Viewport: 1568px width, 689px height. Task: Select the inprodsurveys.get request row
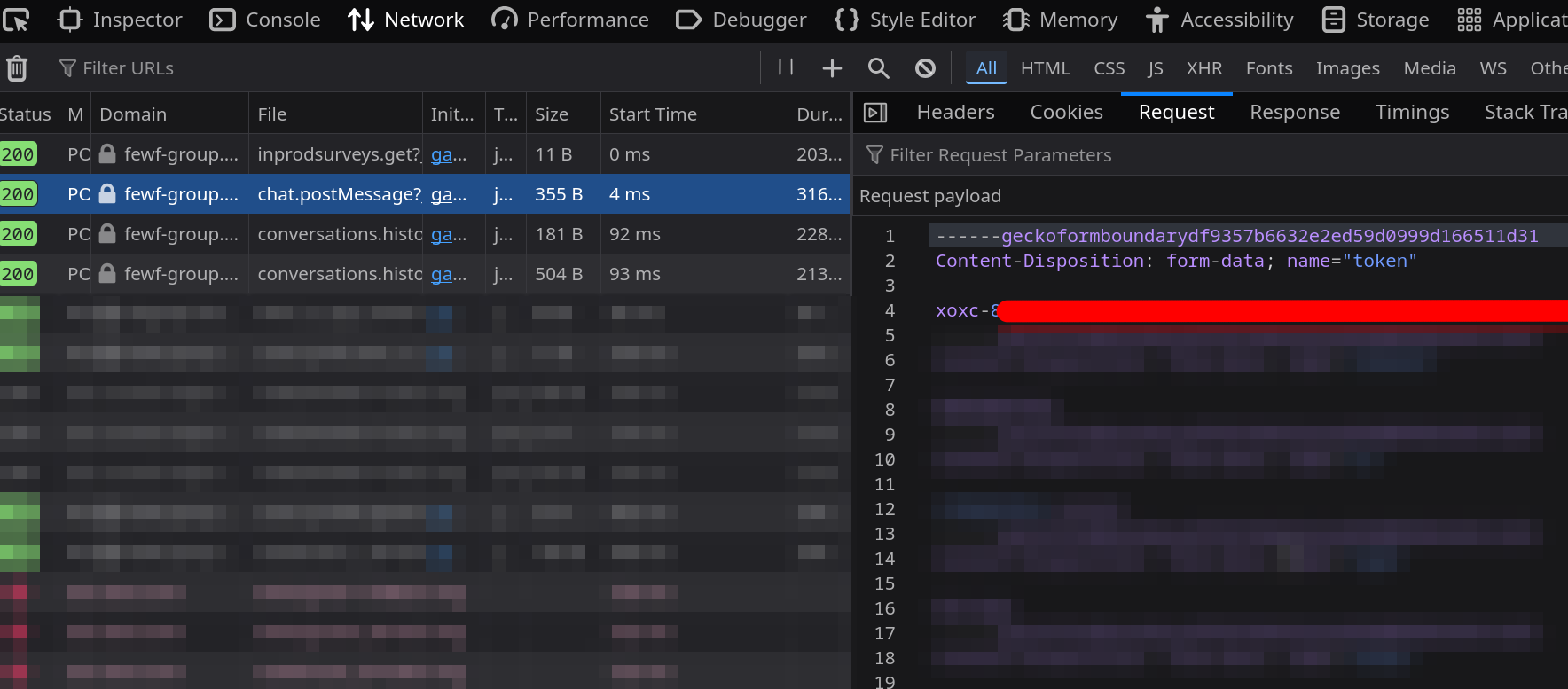point(425,154)
